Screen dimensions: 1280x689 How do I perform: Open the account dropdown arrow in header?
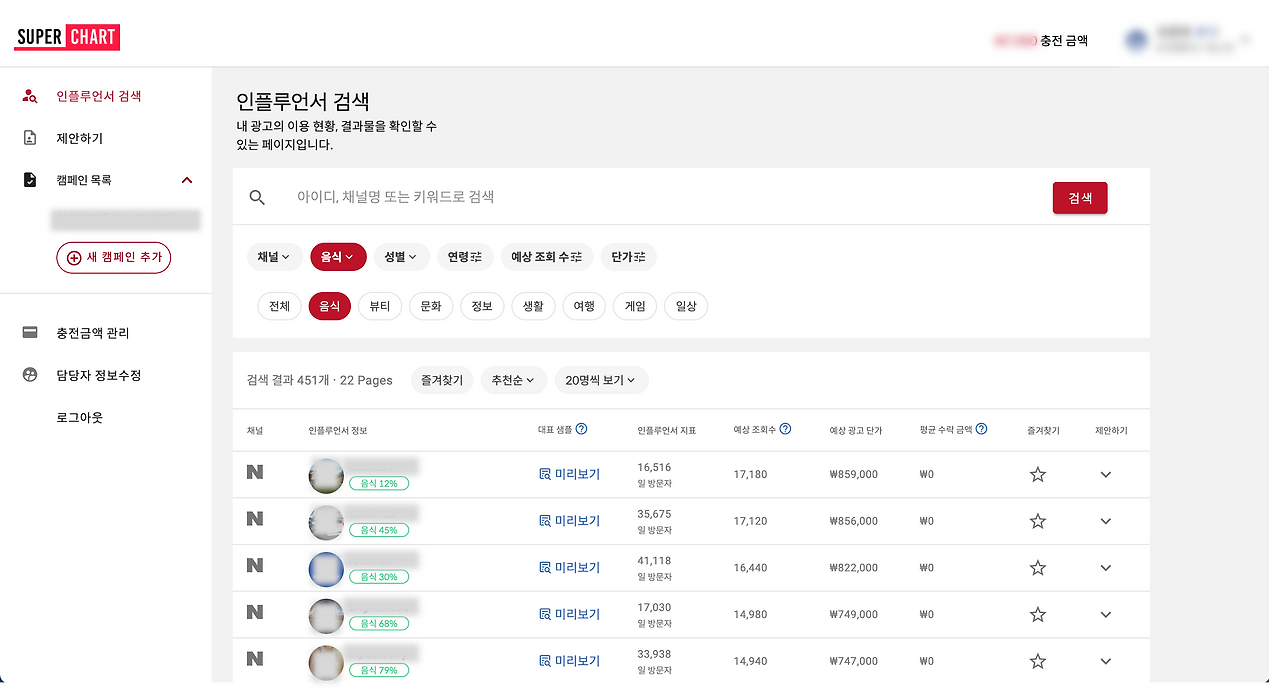1245,40
